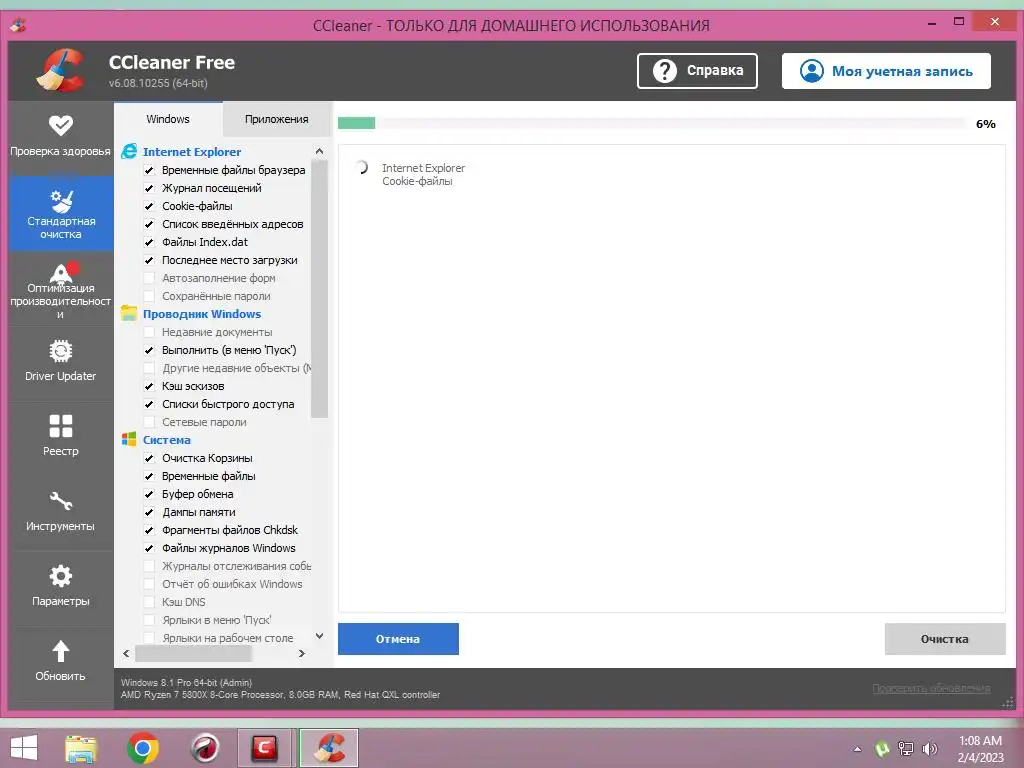This screenshot has height=768, width=1024.
Task: Switch to the Приложения tab
Action: pos(277,119)
